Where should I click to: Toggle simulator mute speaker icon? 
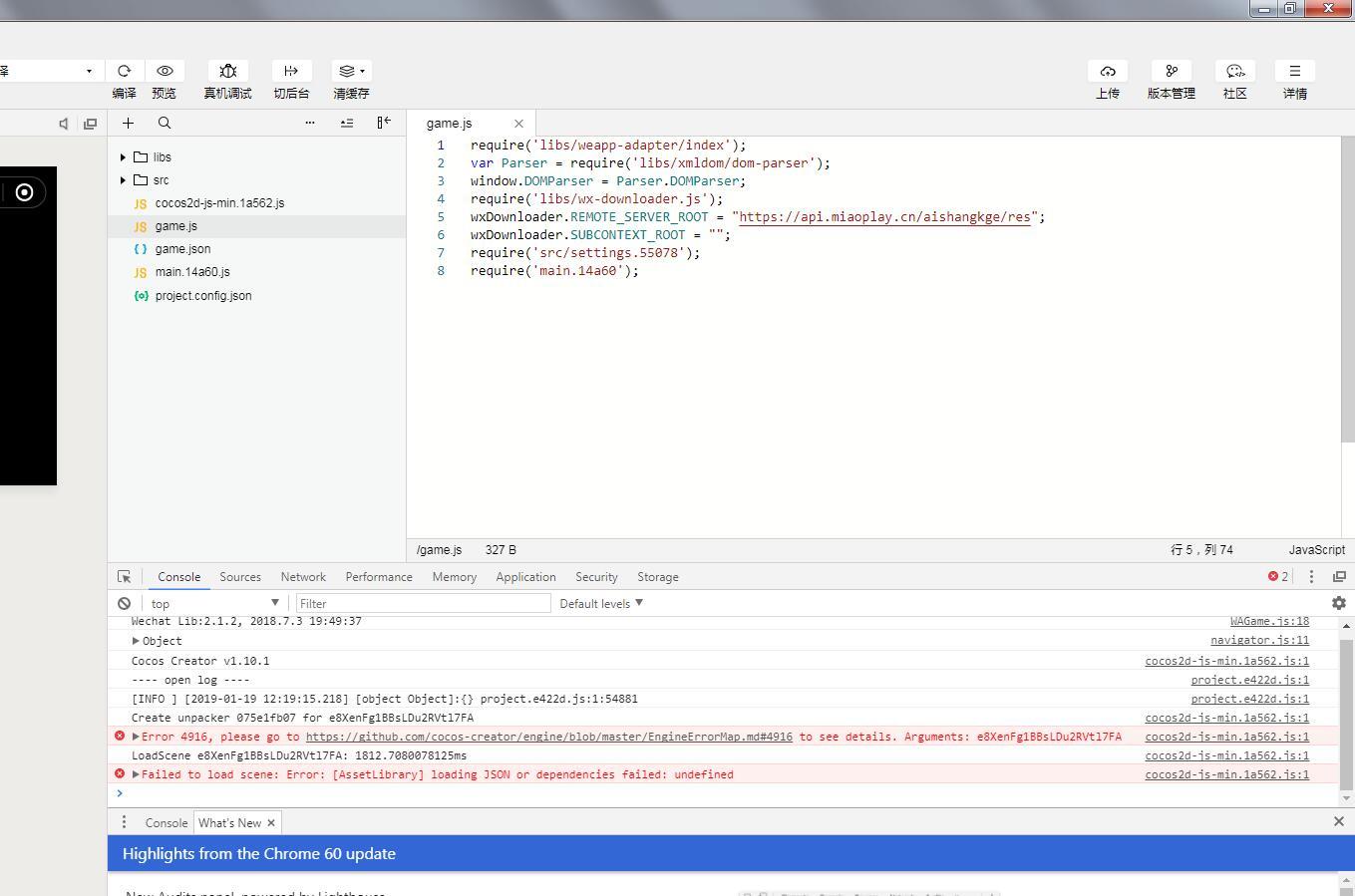pos(64,124)
